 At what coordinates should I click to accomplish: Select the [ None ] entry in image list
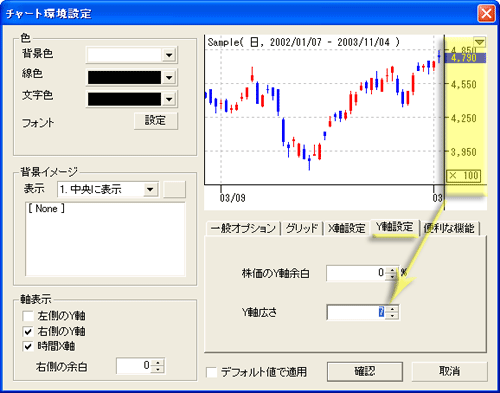pos(46,209)
